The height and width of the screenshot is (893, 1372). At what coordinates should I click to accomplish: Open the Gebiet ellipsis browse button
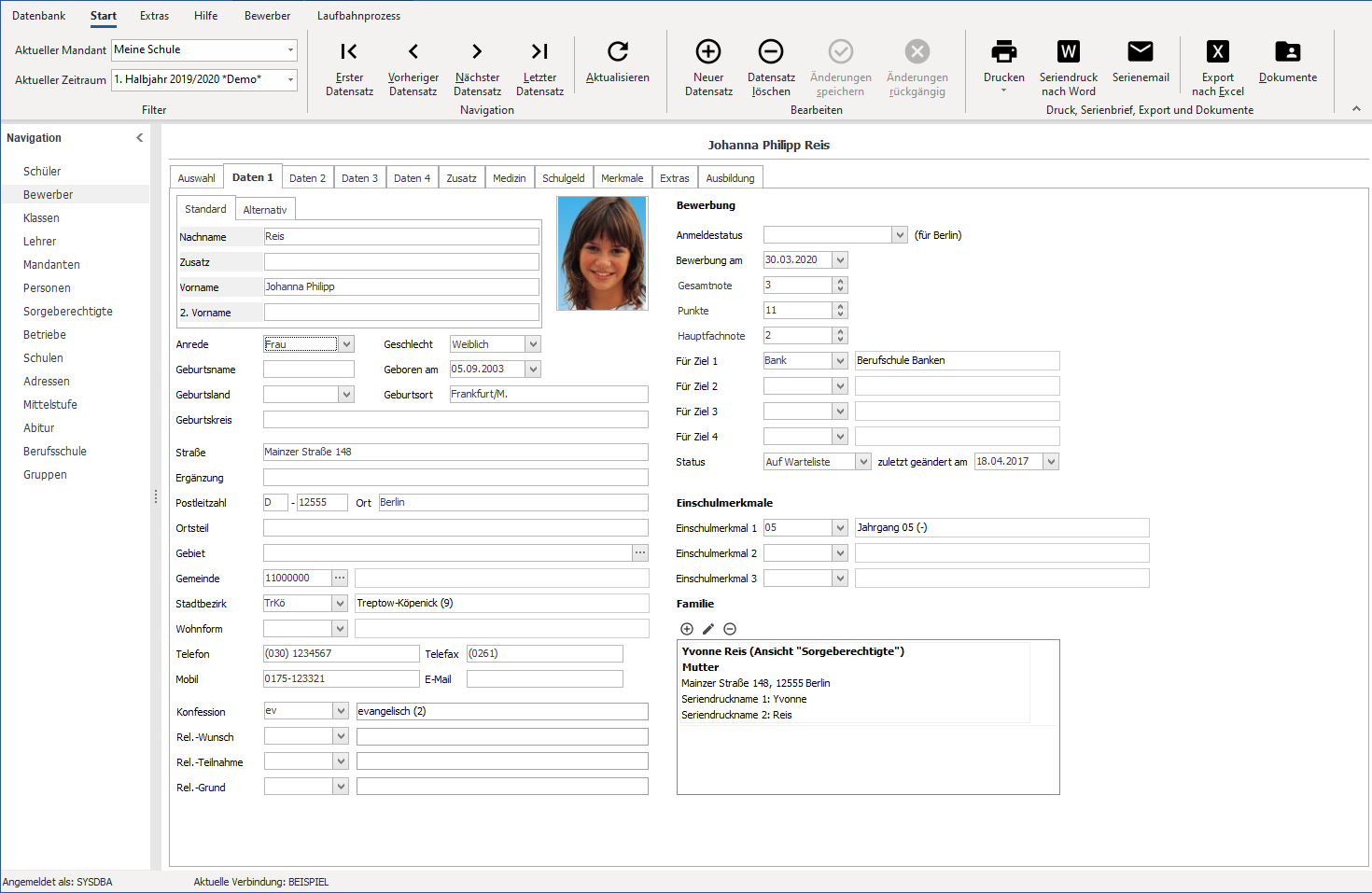[640, 553]
